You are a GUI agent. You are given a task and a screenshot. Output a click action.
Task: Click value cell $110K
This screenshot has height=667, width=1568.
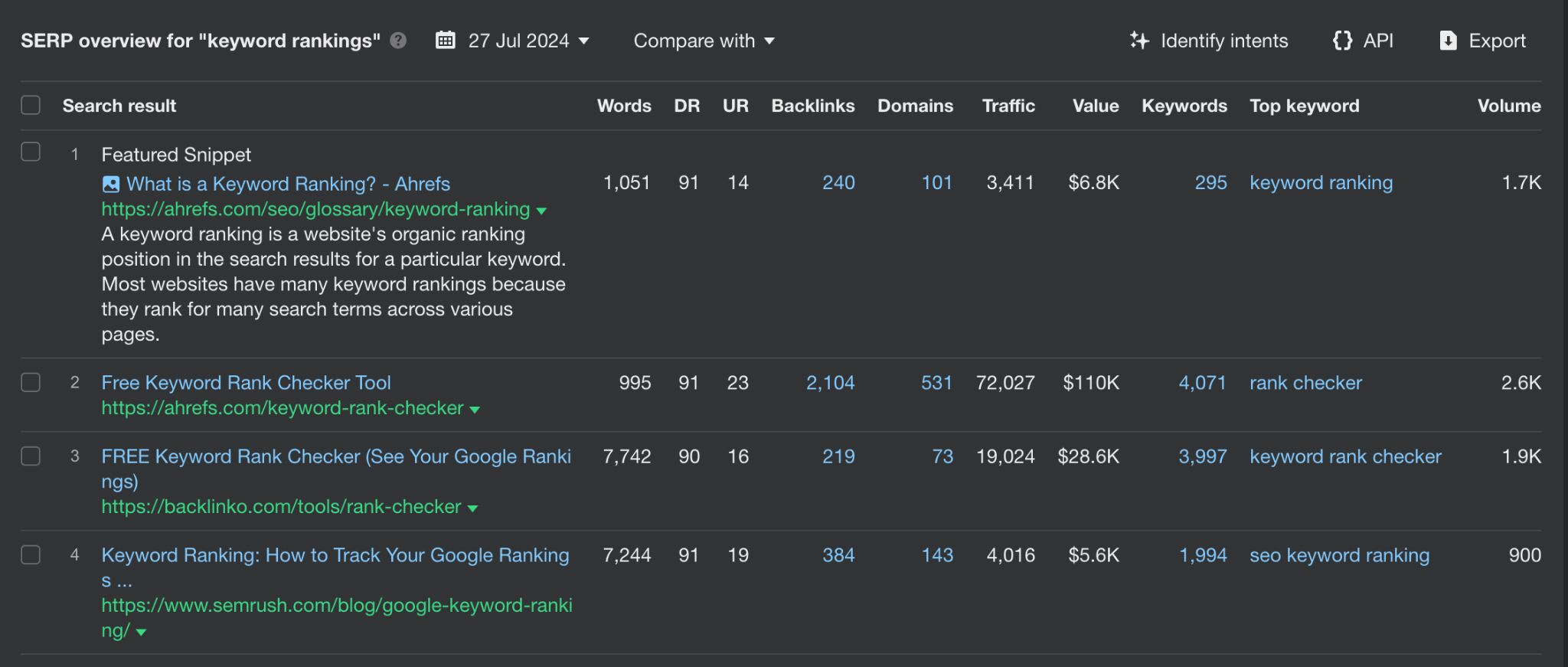[1091, 382]
